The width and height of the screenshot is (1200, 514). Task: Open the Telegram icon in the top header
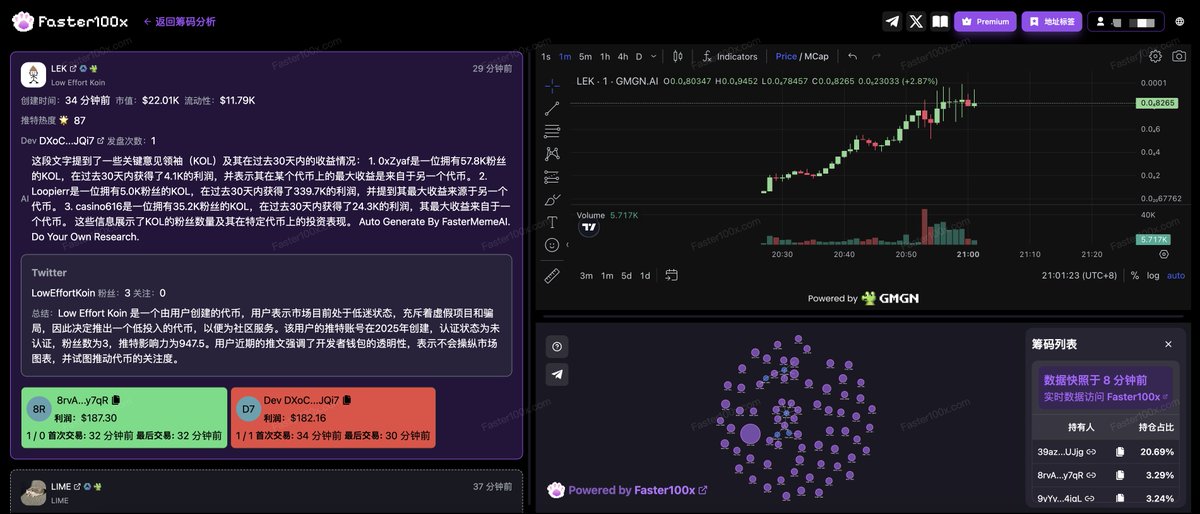click(892, 21)
